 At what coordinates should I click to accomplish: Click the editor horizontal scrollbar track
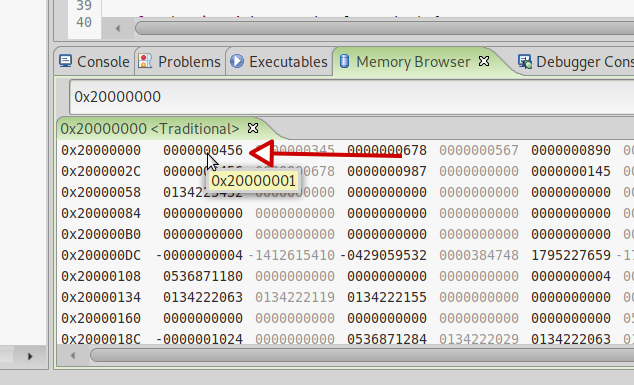[x=384, y=28]
